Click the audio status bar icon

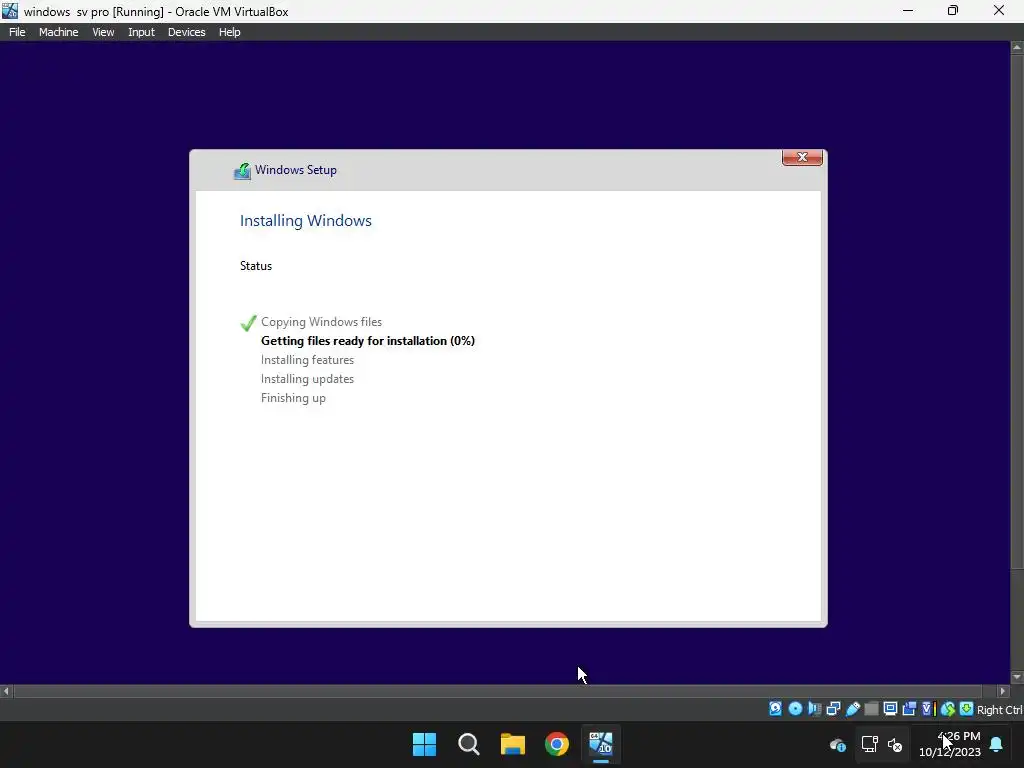(x=814, y=709)
